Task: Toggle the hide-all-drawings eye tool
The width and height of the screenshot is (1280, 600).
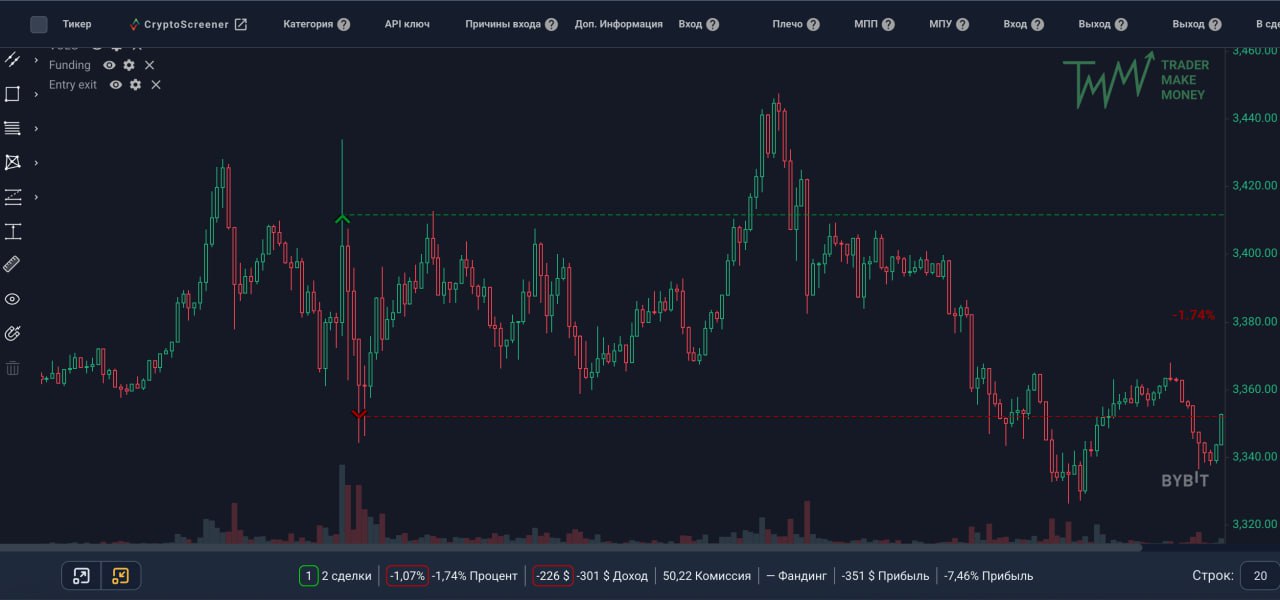Action: click(x=12, y=298)
